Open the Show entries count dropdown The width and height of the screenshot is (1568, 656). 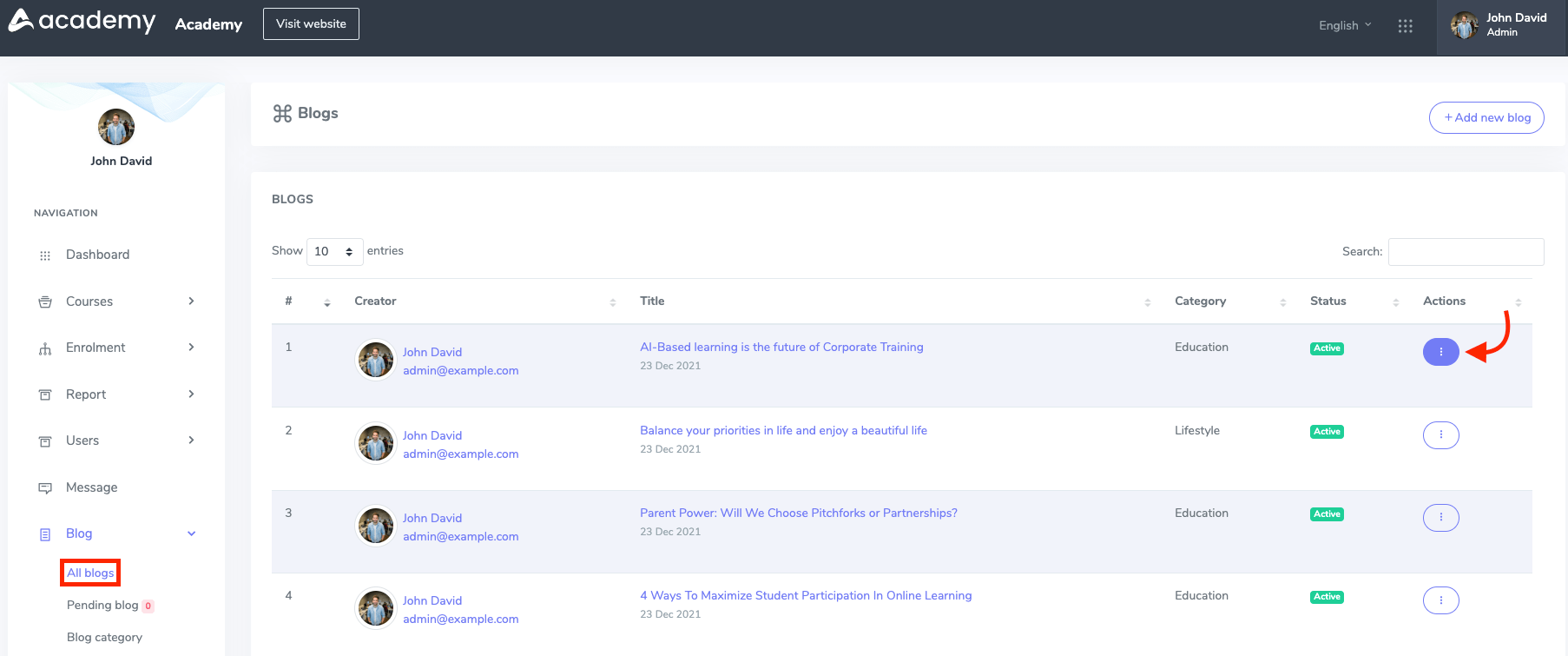click(x=334, y=252)
